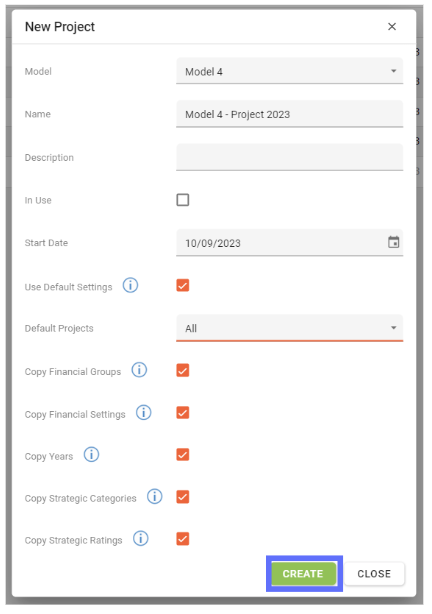Image resolution: width=432 pixels, height=614 pixels.
Task: Enable the In Use checkbox
Action: 183,200
